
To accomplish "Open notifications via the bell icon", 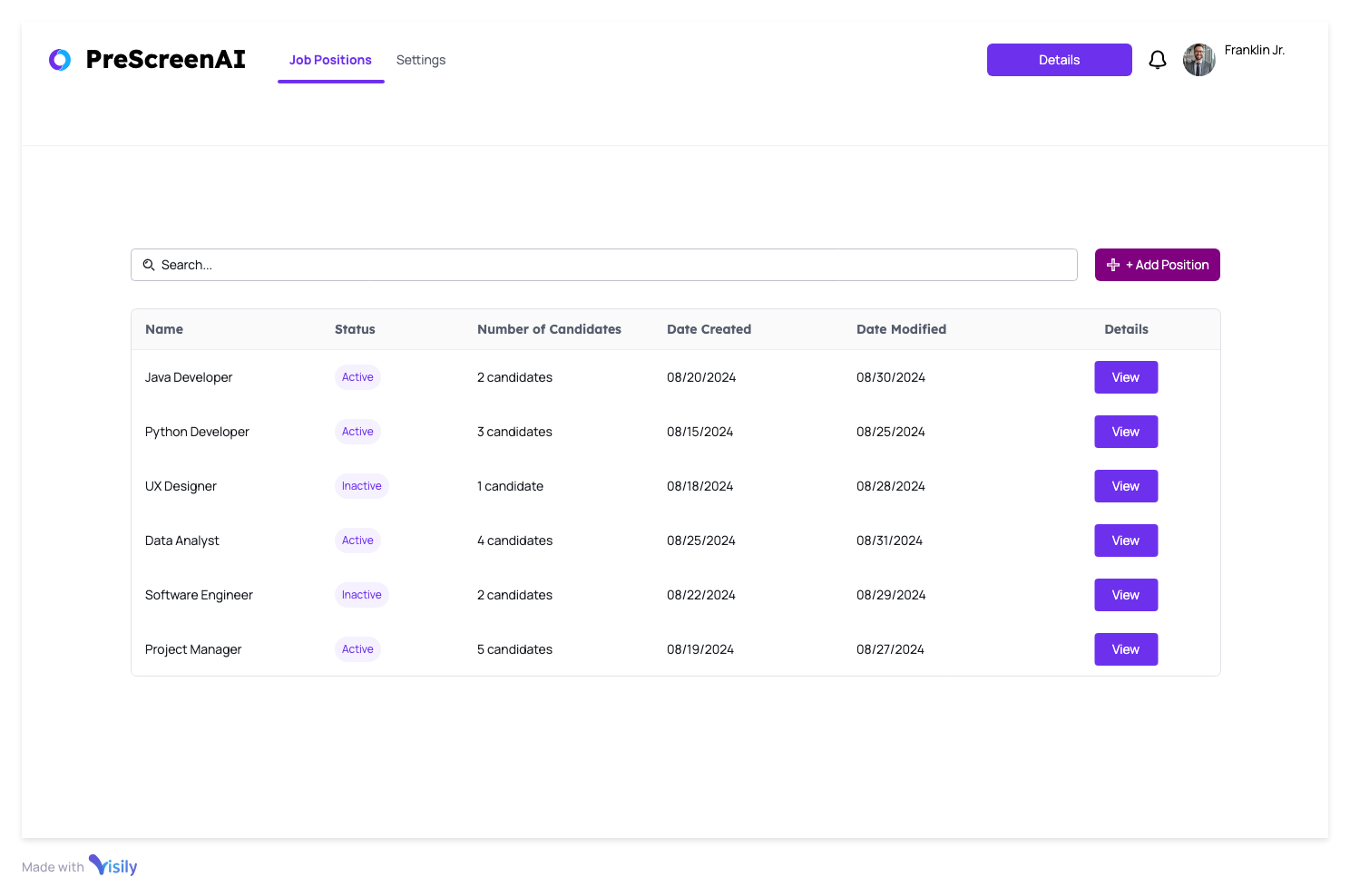I will pyautogui.click(x=1158, y=59).
